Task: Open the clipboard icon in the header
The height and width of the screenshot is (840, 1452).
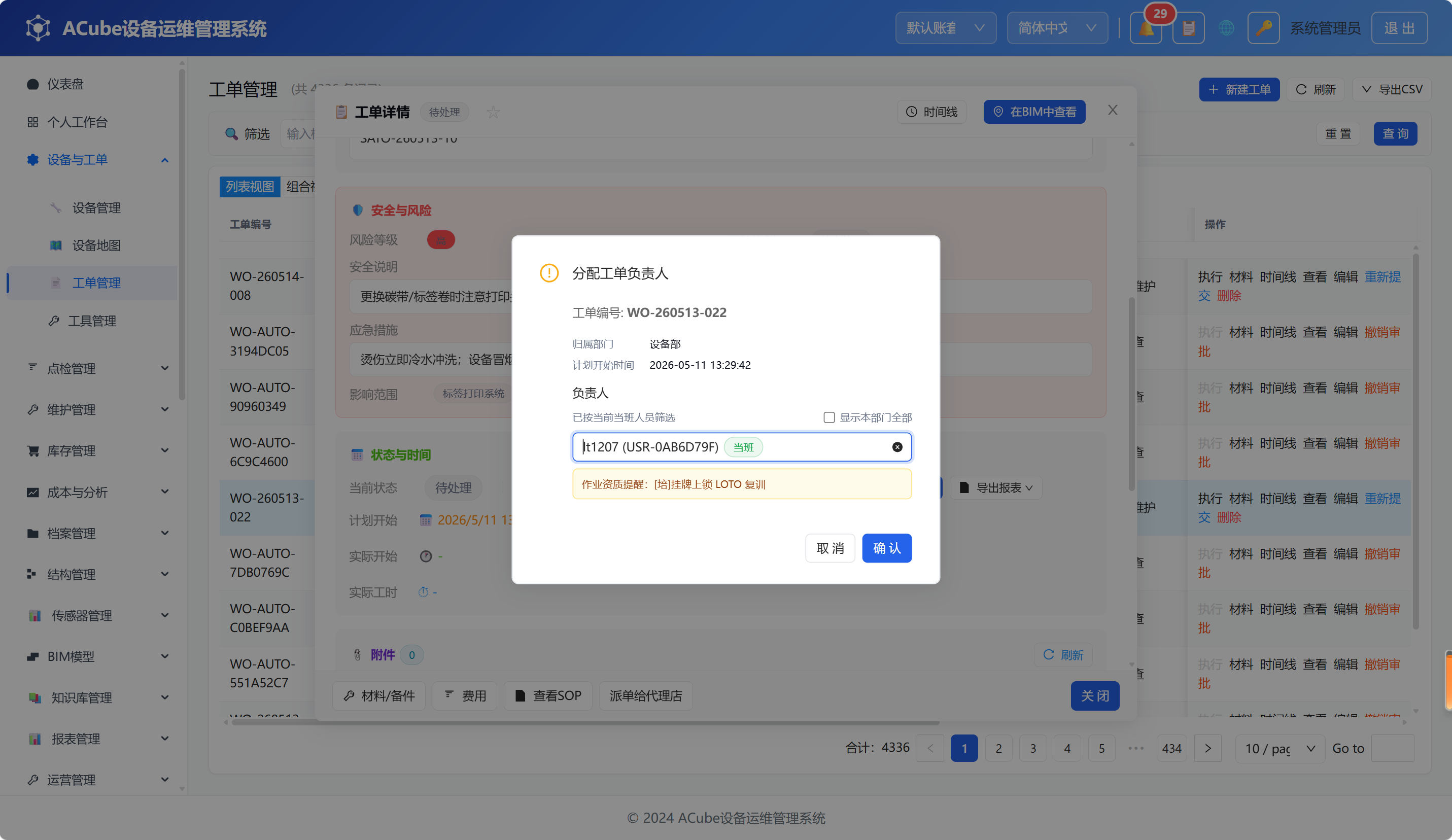Action: (1188, 28)
